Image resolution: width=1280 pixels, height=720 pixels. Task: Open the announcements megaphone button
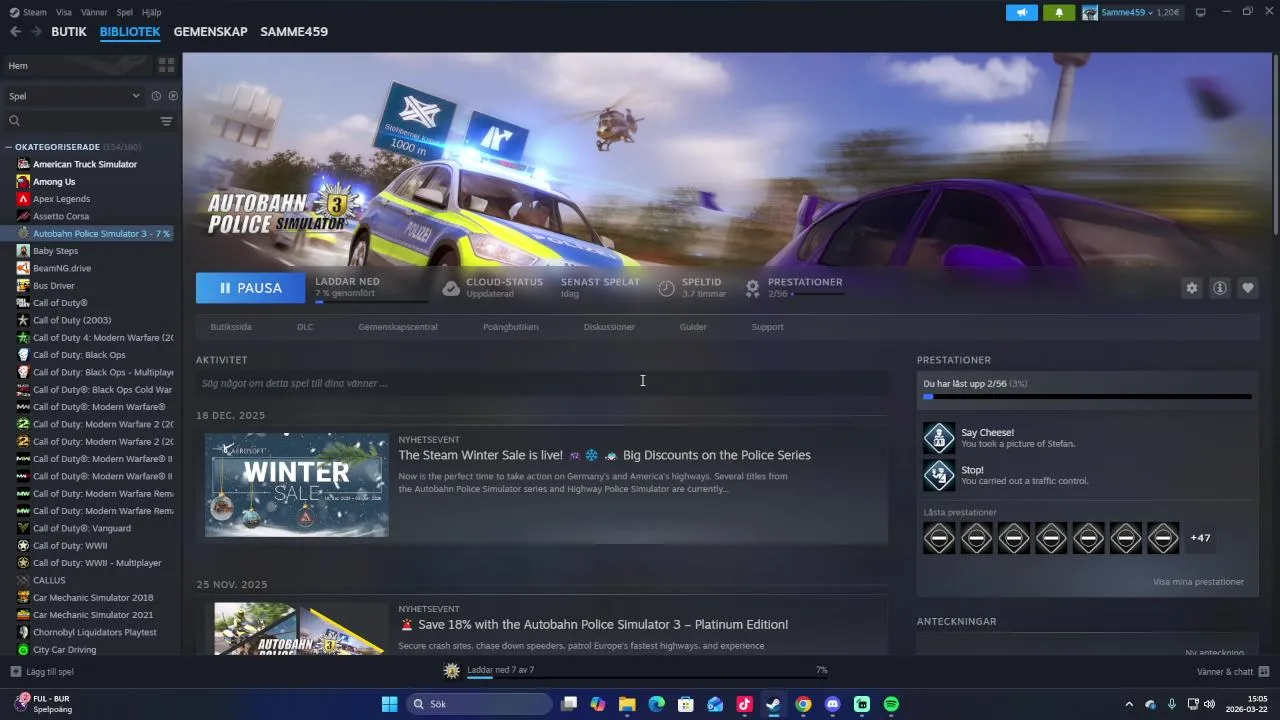pos(1021,12)
